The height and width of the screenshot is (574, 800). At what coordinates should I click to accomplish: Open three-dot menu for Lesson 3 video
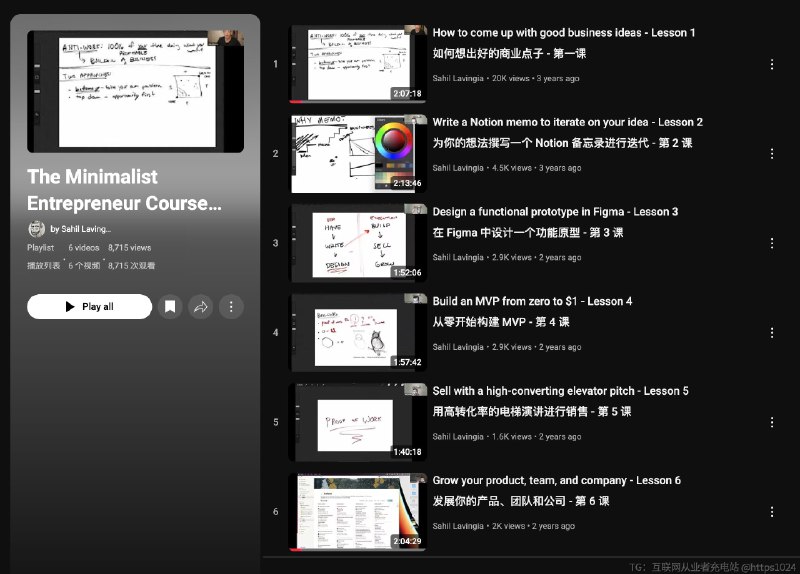click(771, 243)
